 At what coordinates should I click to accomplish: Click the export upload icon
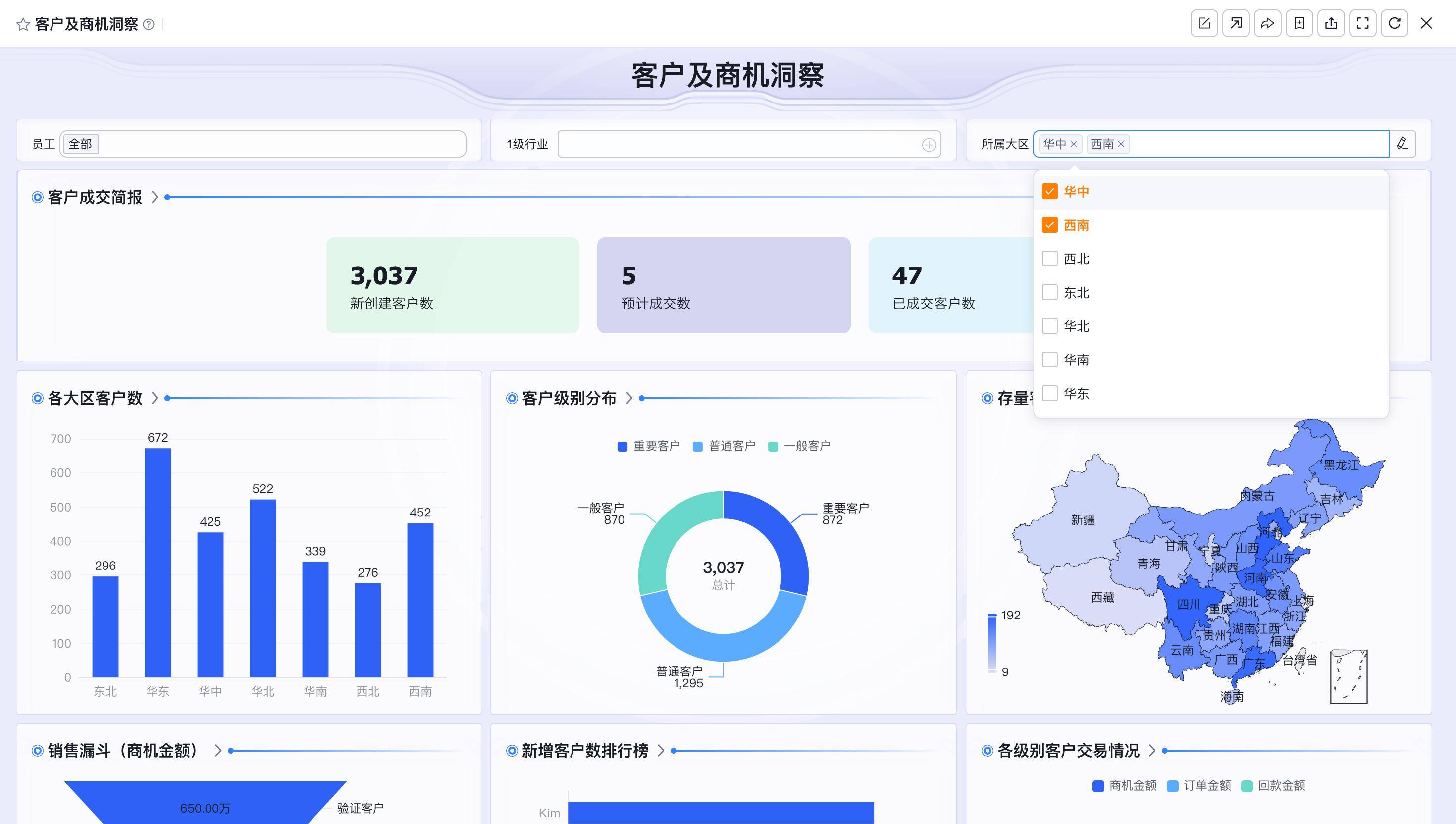coord(1331,23)
